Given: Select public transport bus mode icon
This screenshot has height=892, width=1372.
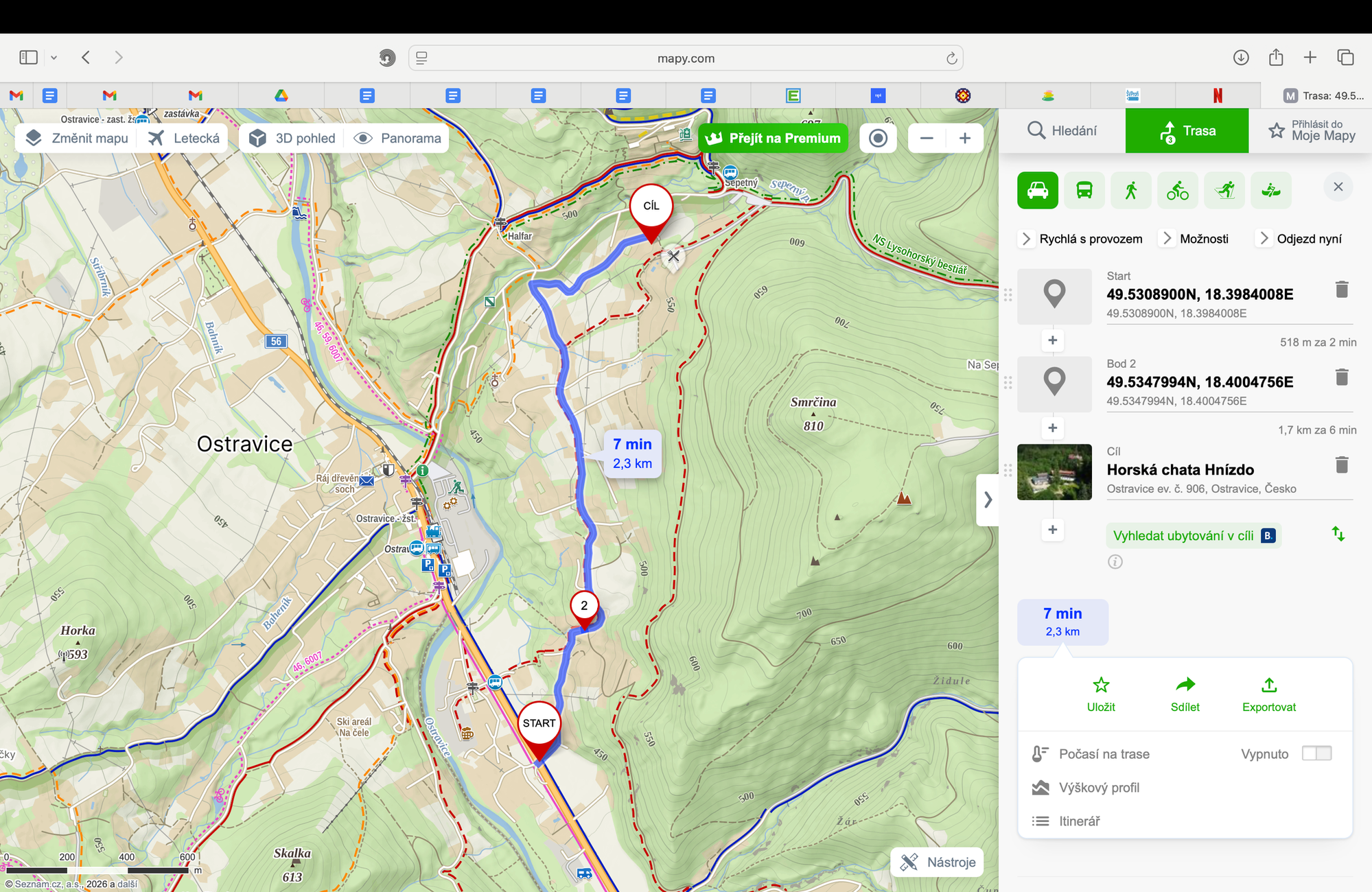Looking at the screenshot, I should 1084,189.
